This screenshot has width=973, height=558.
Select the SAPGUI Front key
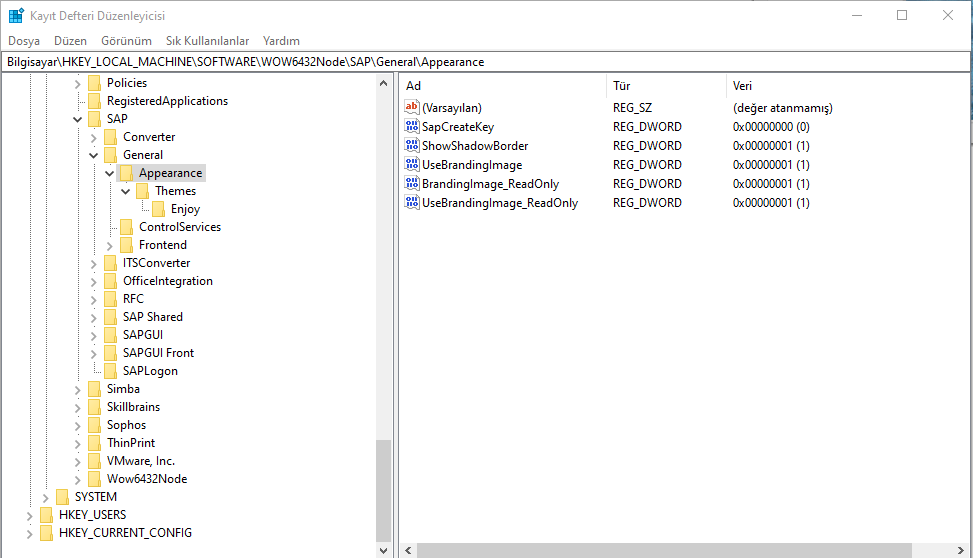coord(158,353)
